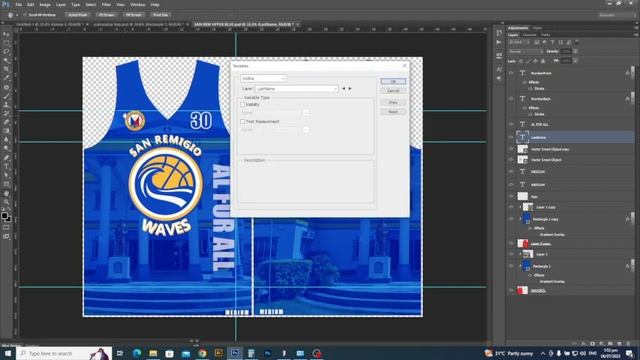Click the Print Size button in options bar

point(160,15)
